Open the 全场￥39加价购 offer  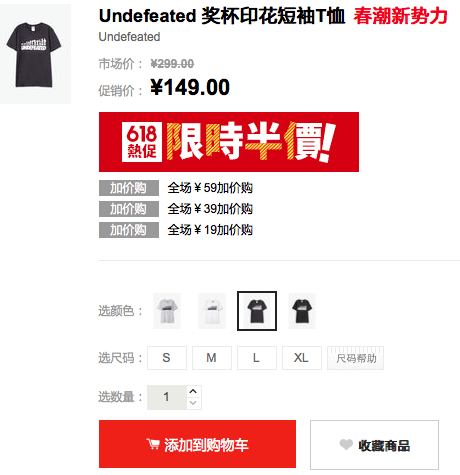210,209
